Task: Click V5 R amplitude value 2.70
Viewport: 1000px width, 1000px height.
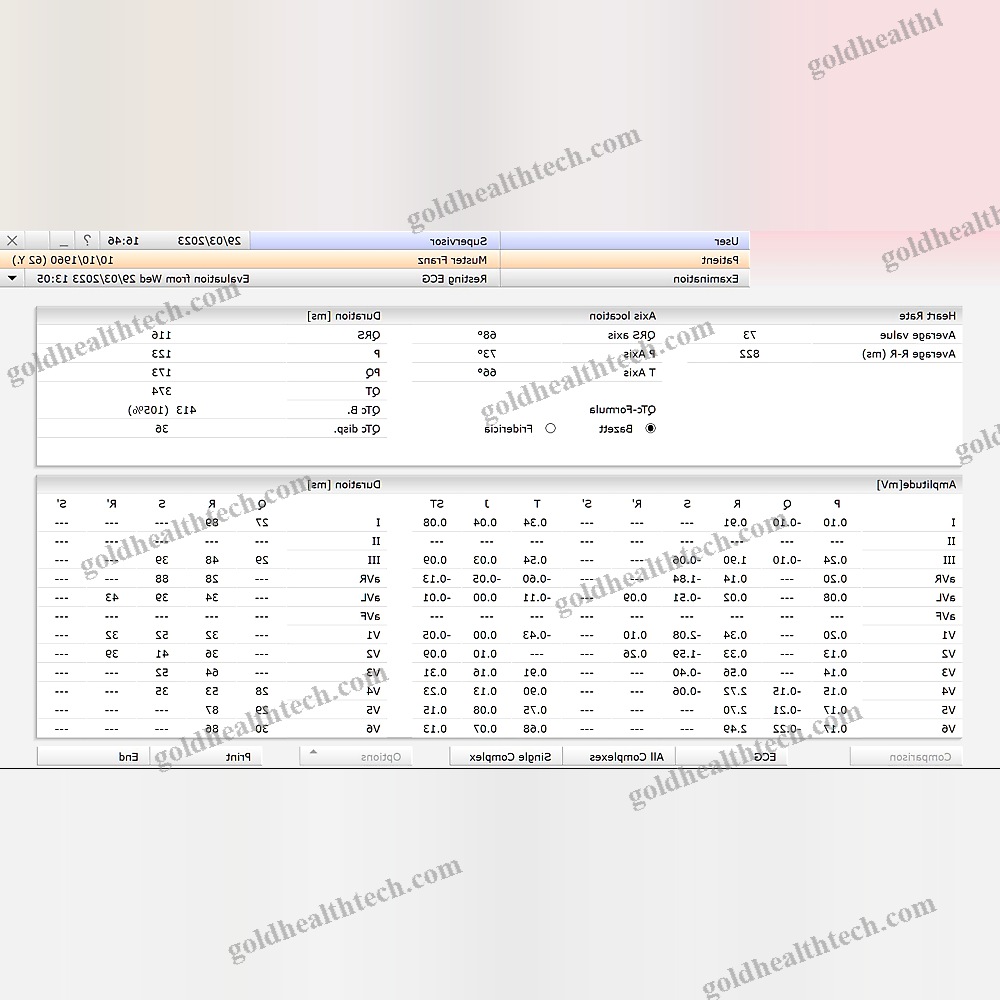Action: pos(735,710)
